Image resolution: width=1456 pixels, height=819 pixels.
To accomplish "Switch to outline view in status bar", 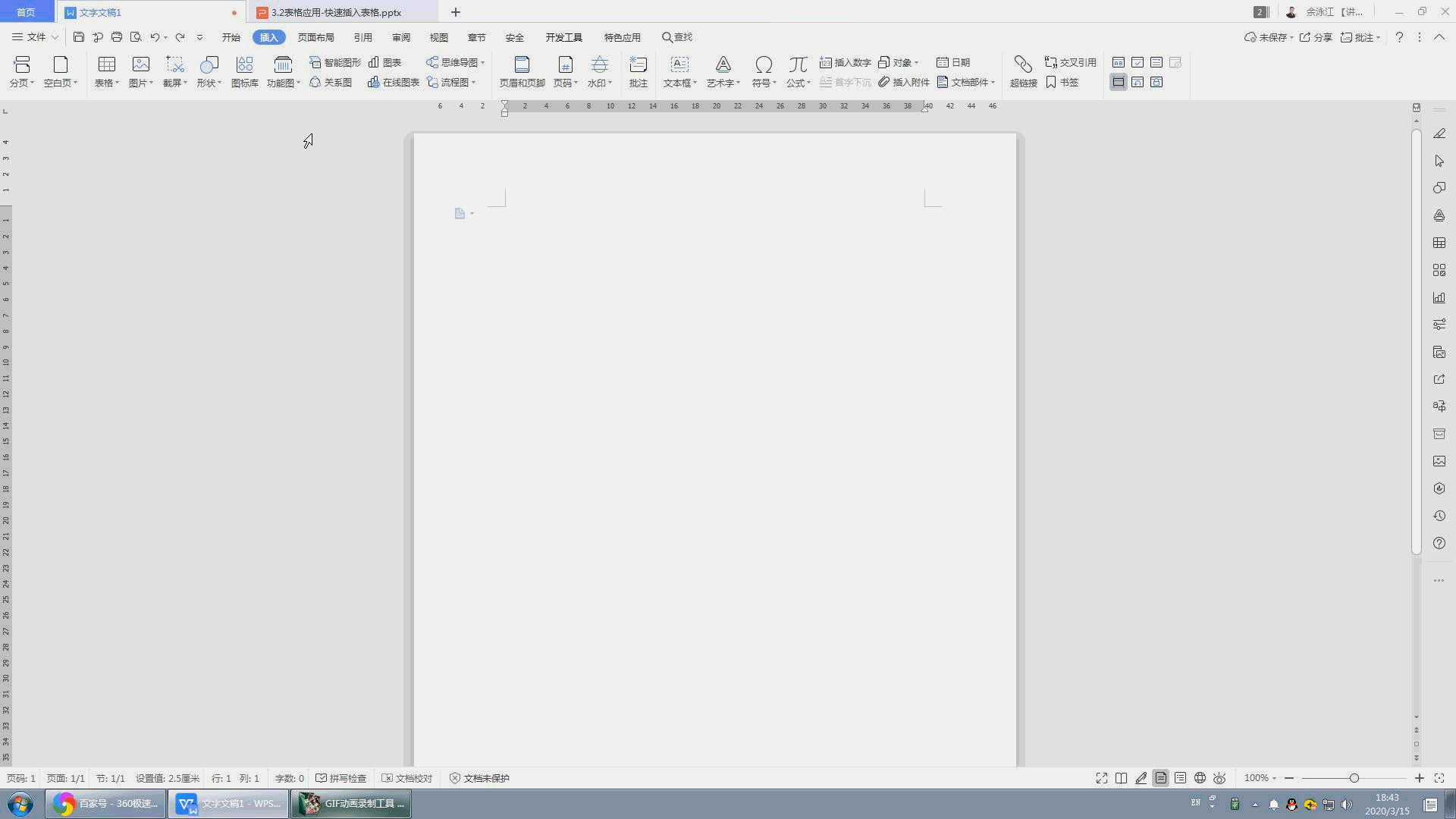I will click(x=1180, y=778).
